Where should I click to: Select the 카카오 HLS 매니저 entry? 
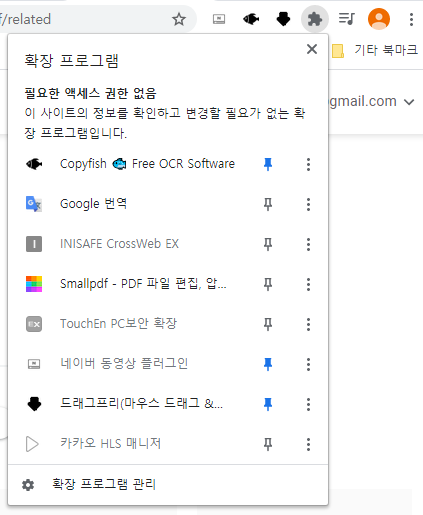(110, 444)
